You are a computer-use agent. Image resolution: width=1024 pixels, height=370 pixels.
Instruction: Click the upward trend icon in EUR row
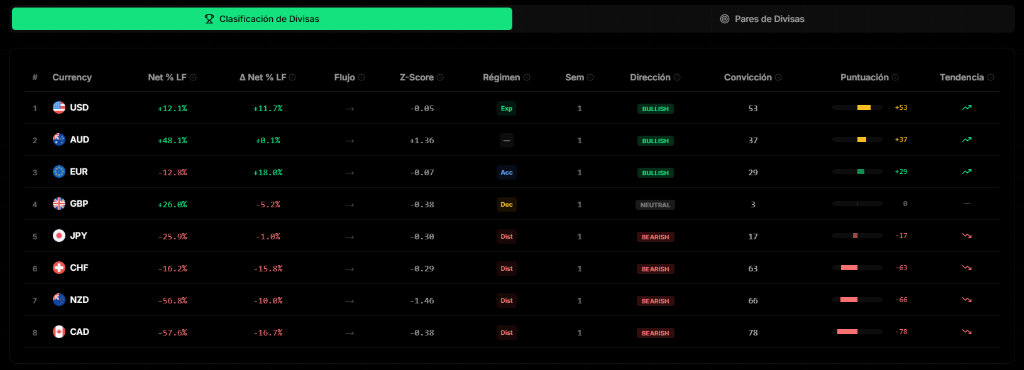point(967,172)
